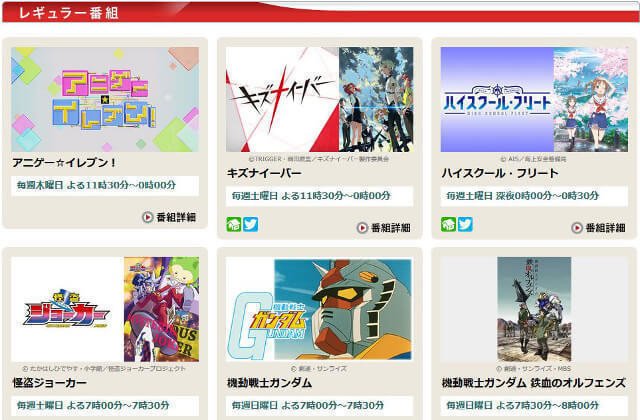The image size is (640, 420).
Task: Click the LINE share icon under ハイスクール・フリート
Action: tap(449, 224)
